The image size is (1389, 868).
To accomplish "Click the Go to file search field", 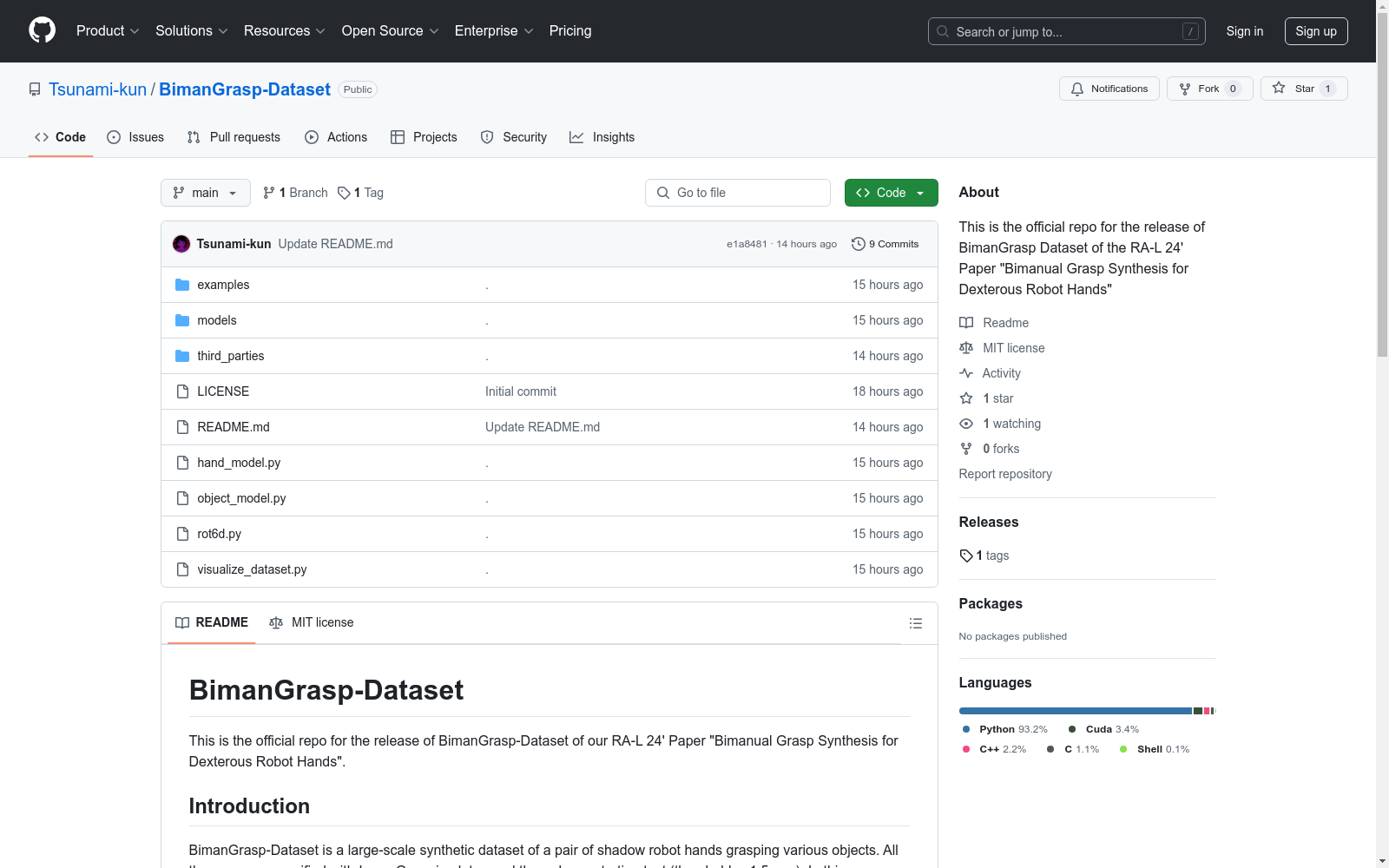I will click(x=737, y=193).
